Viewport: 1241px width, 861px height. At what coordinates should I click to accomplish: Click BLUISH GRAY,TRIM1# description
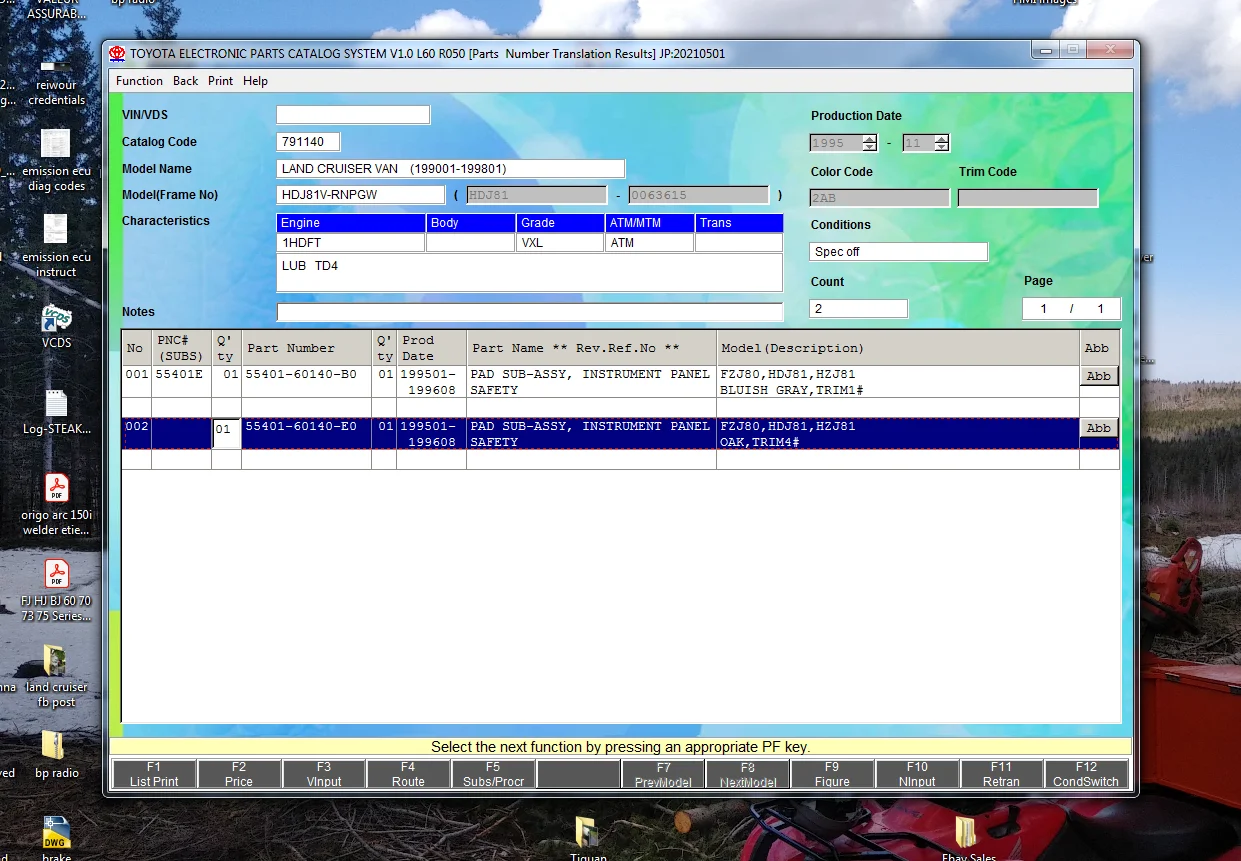click(x=791, y=390)
